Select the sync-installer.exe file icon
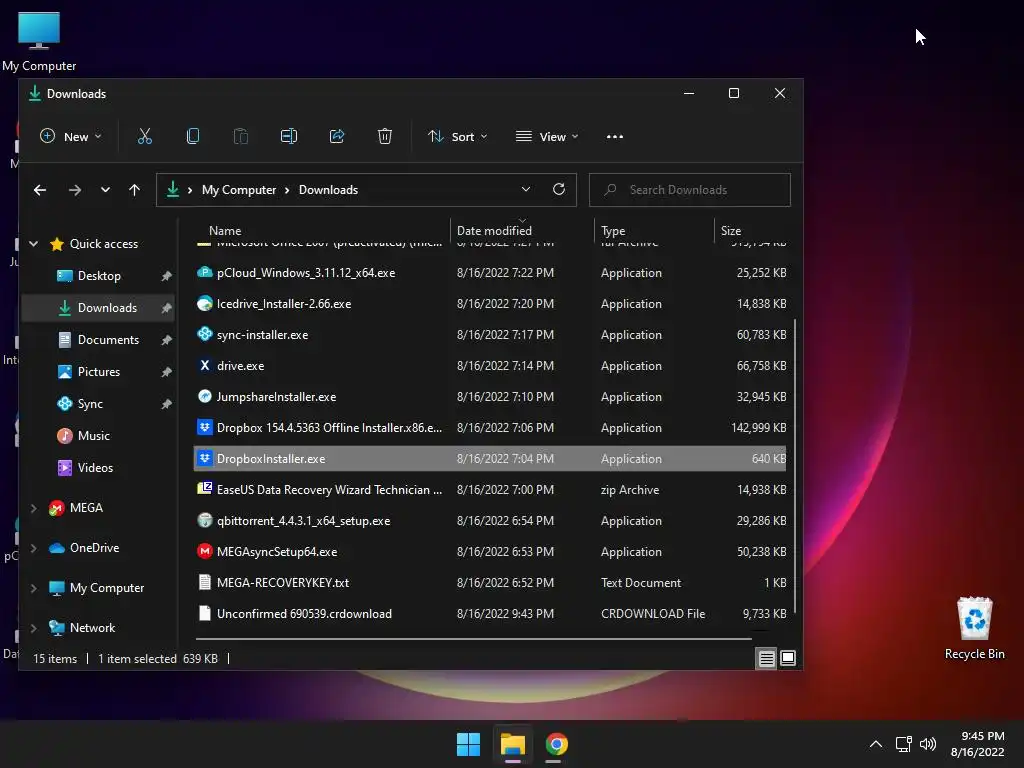The image size is (1024, 768). [x=204, y=334]
